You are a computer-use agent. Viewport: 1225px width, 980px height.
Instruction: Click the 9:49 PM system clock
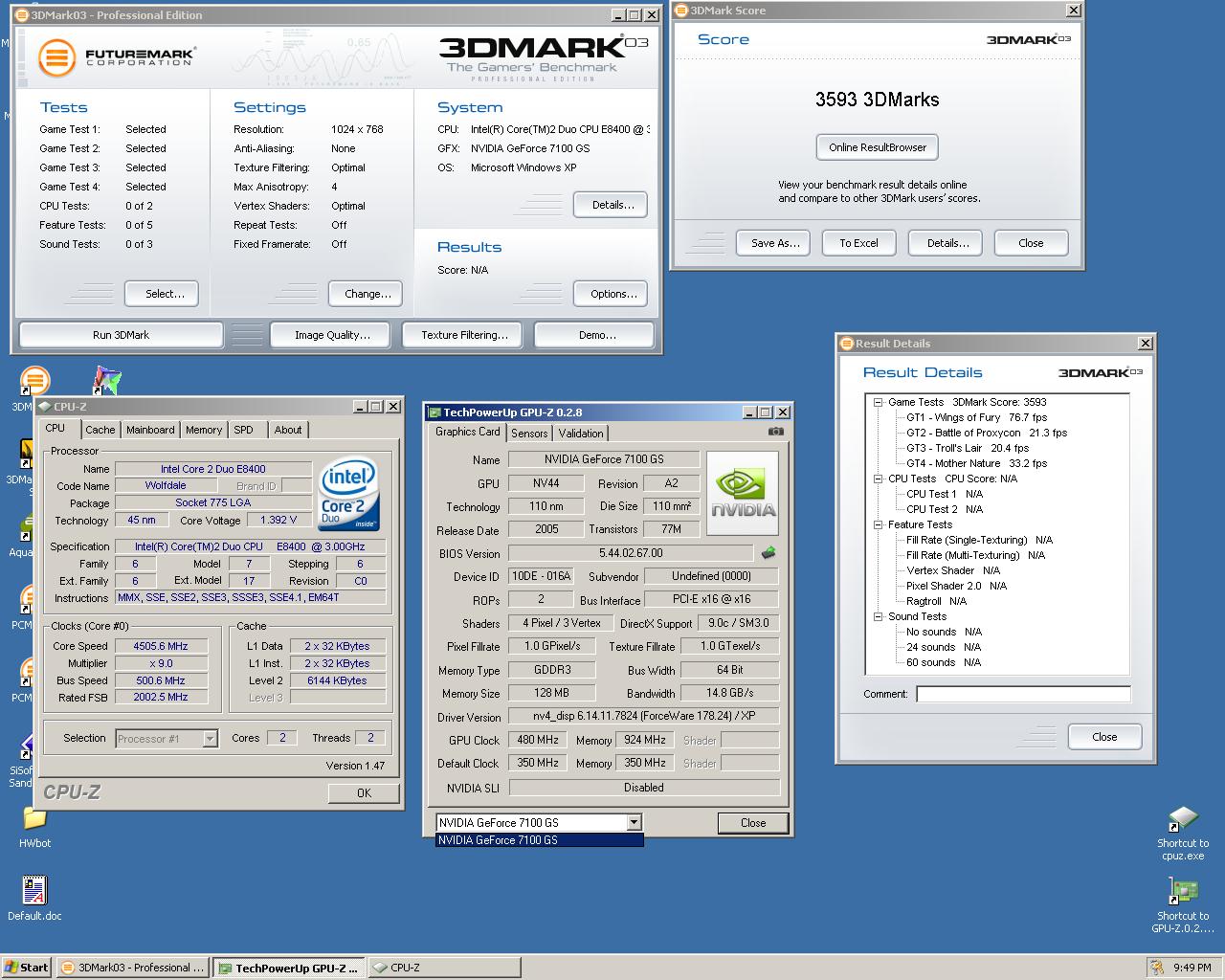pyautogui.click(x=1192, y=968)
